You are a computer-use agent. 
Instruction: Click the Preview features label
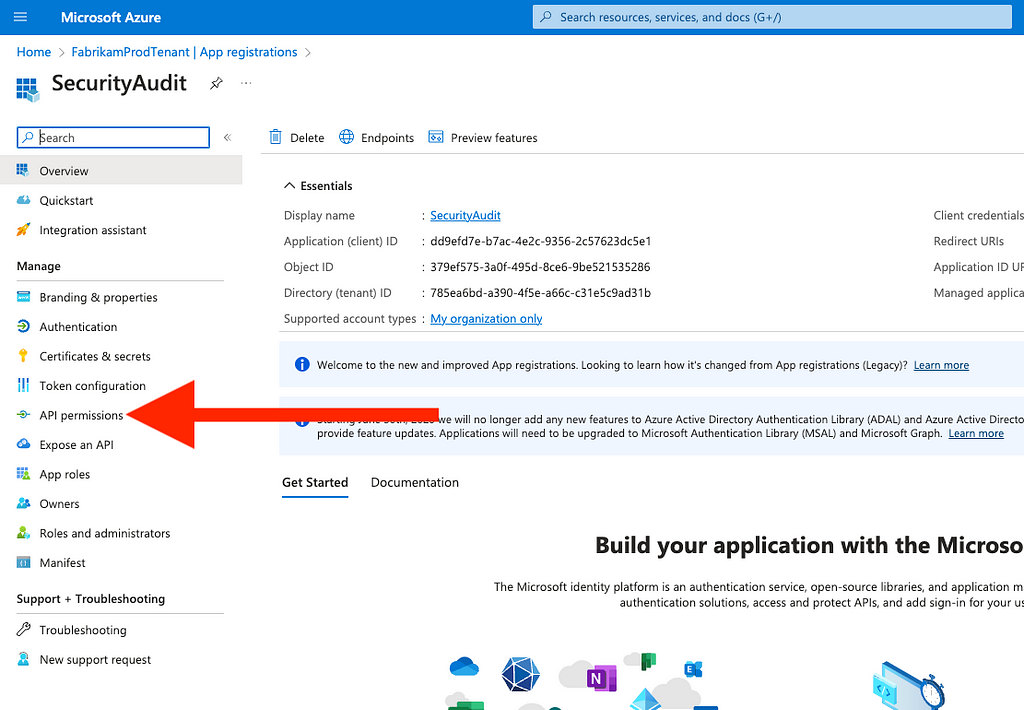[494, 138]
